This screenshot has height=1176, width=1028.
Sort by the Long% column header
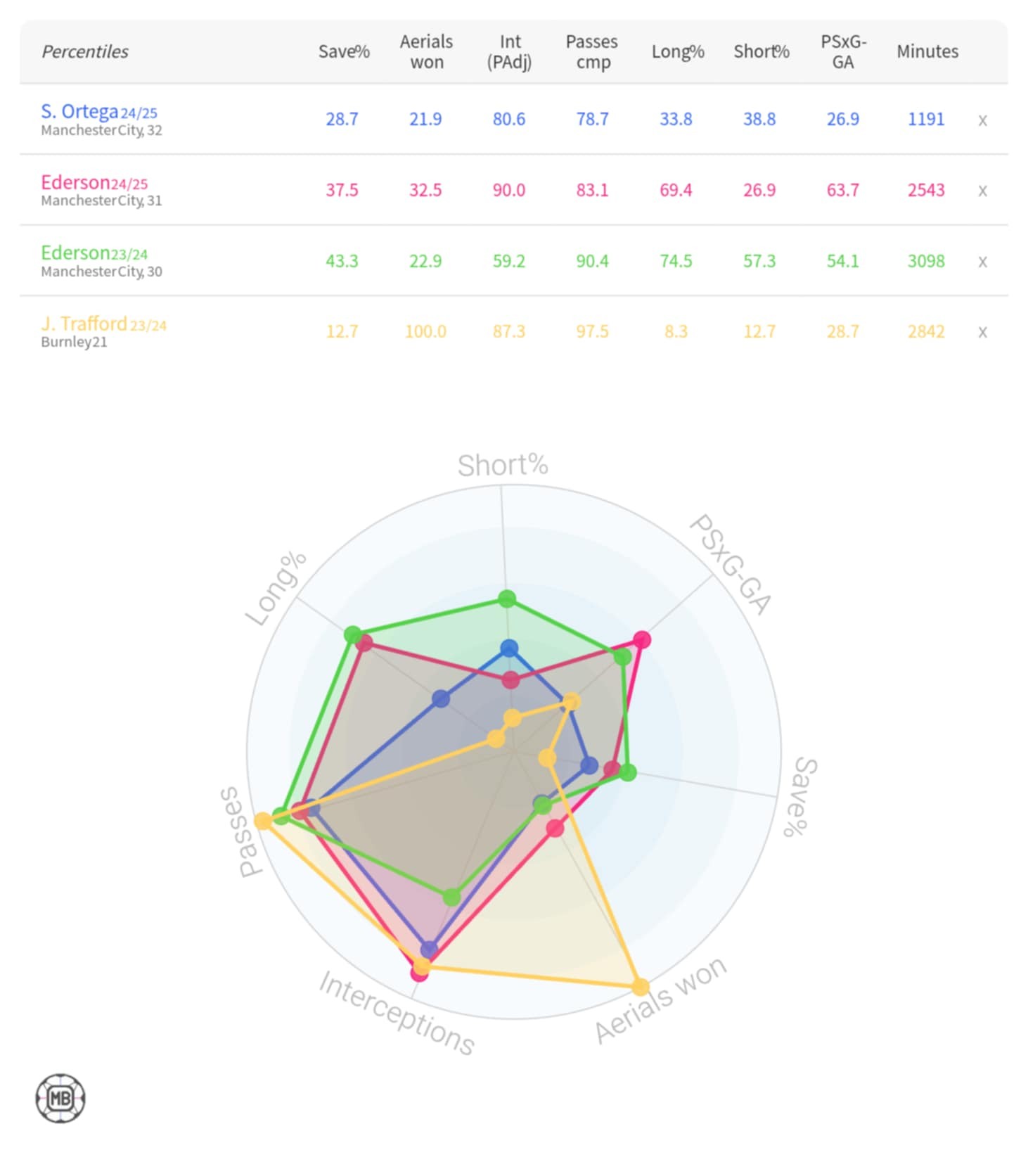(x=677, y=51)
